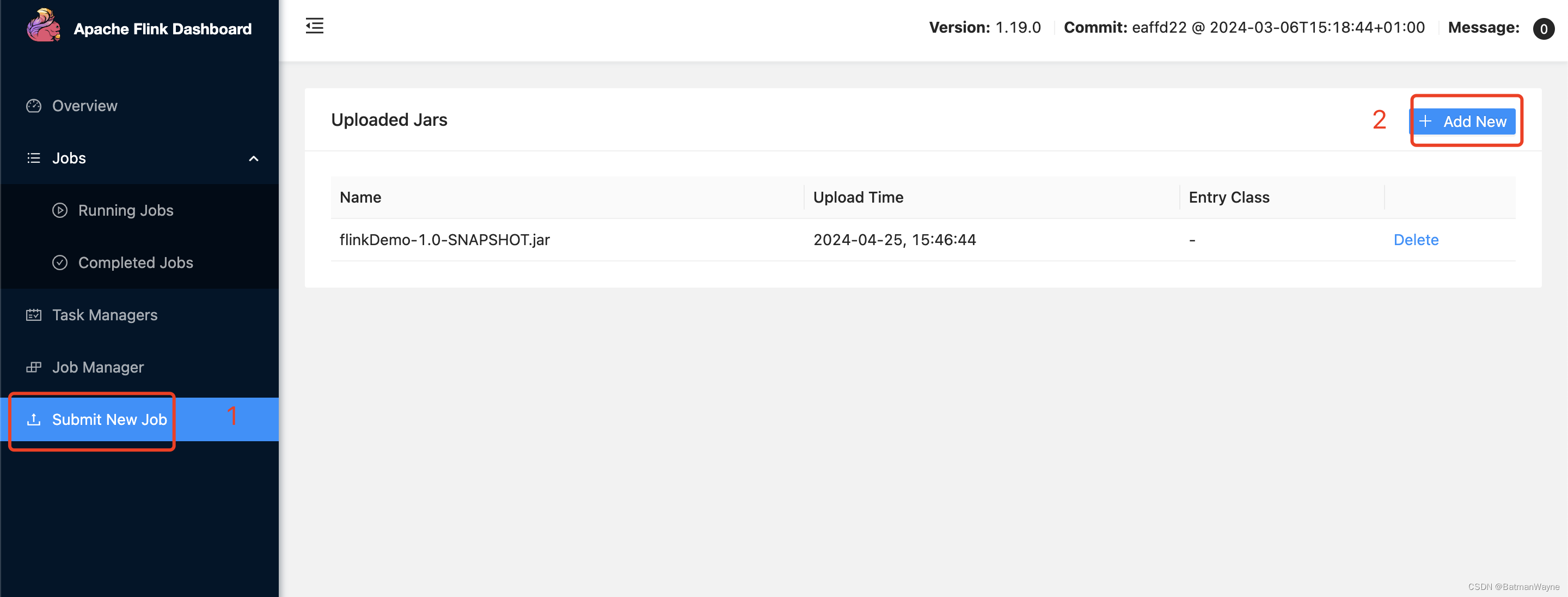Click the Upload Time column header
The width and height of the screenshot is (1568, 597).
[858, 197]
